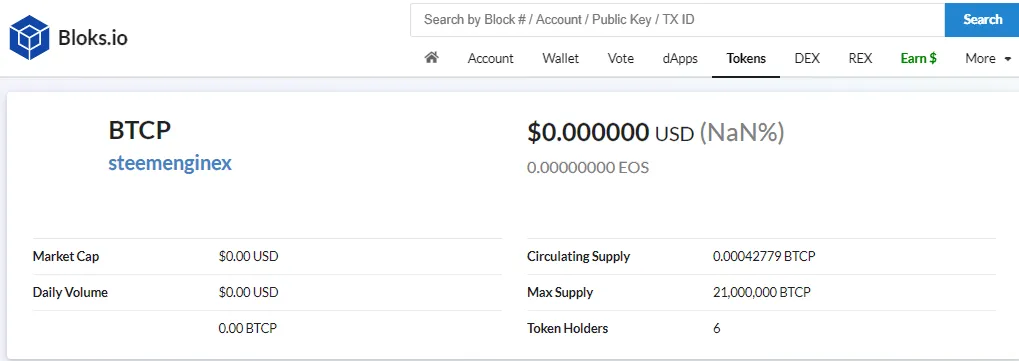Open the Account menu item
The width and height of the screenshot is (1019, 361).
[491, 59]
